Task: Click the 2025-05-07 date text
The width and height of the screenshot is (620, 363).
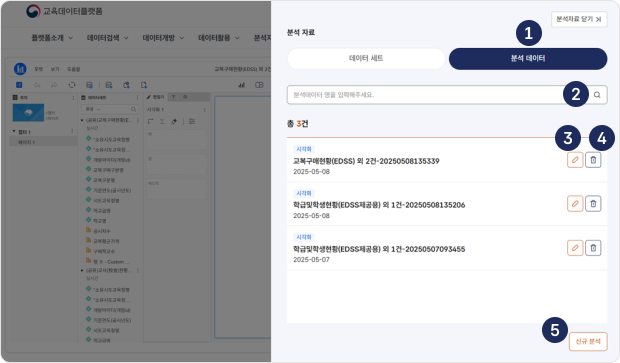Action: click(311, 259)
